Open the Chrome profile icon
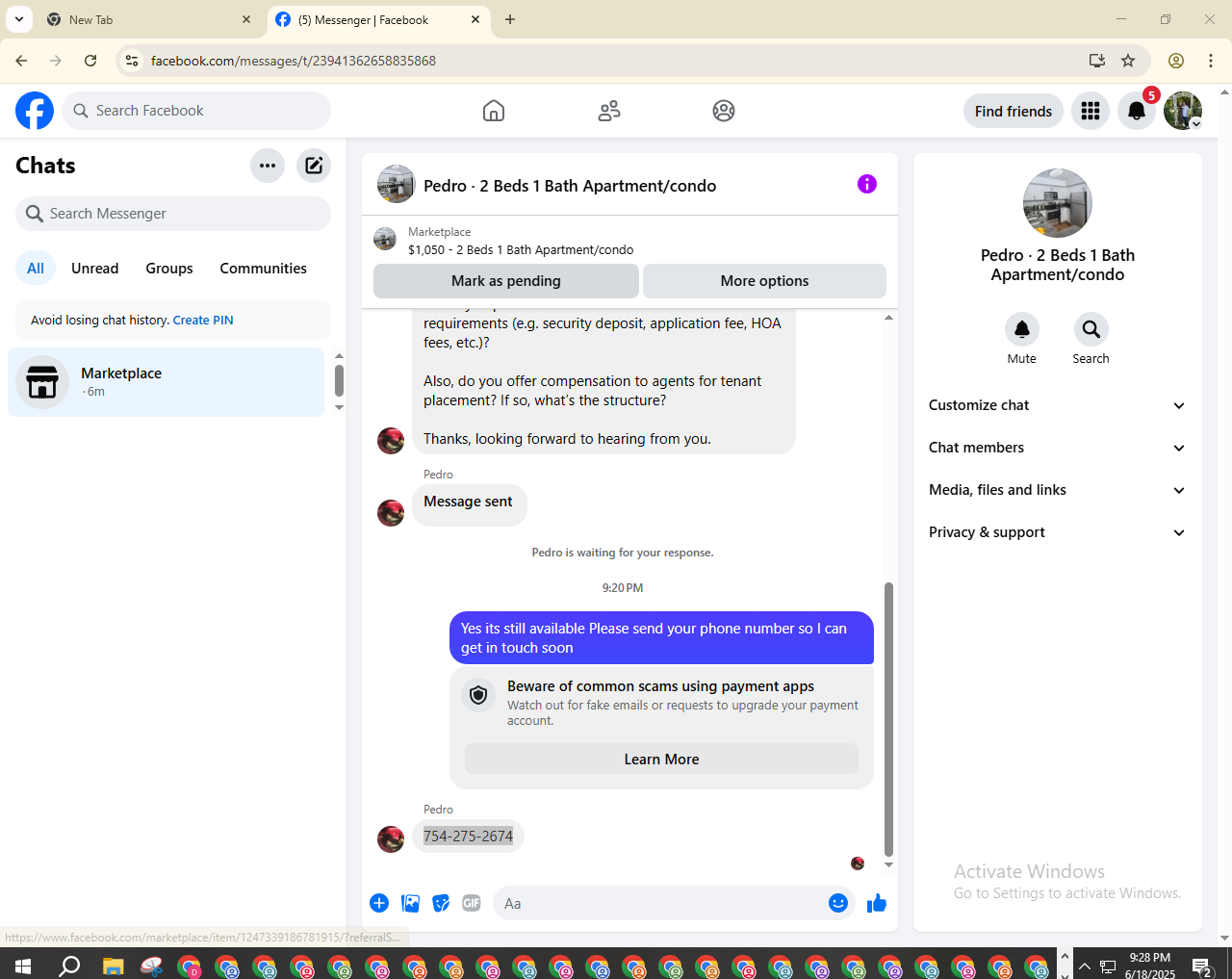 [1176, 61]
